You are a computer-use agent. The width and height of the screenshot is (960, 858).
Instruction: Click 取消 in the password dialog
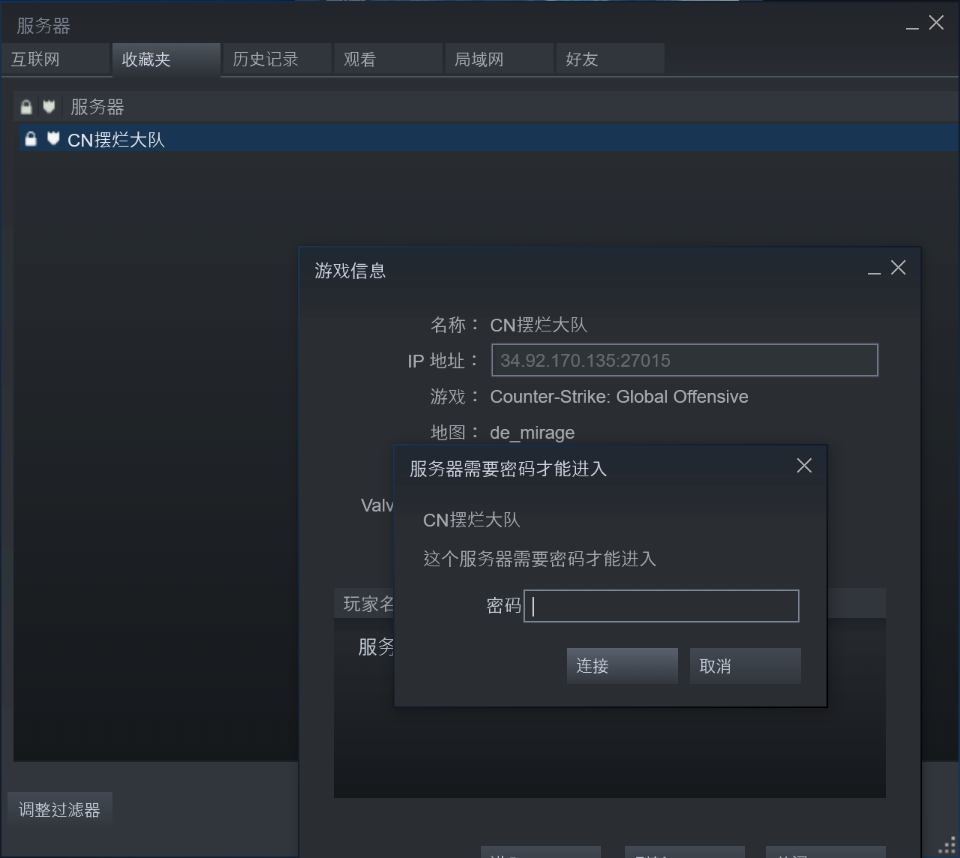click(x=744, y=666)
